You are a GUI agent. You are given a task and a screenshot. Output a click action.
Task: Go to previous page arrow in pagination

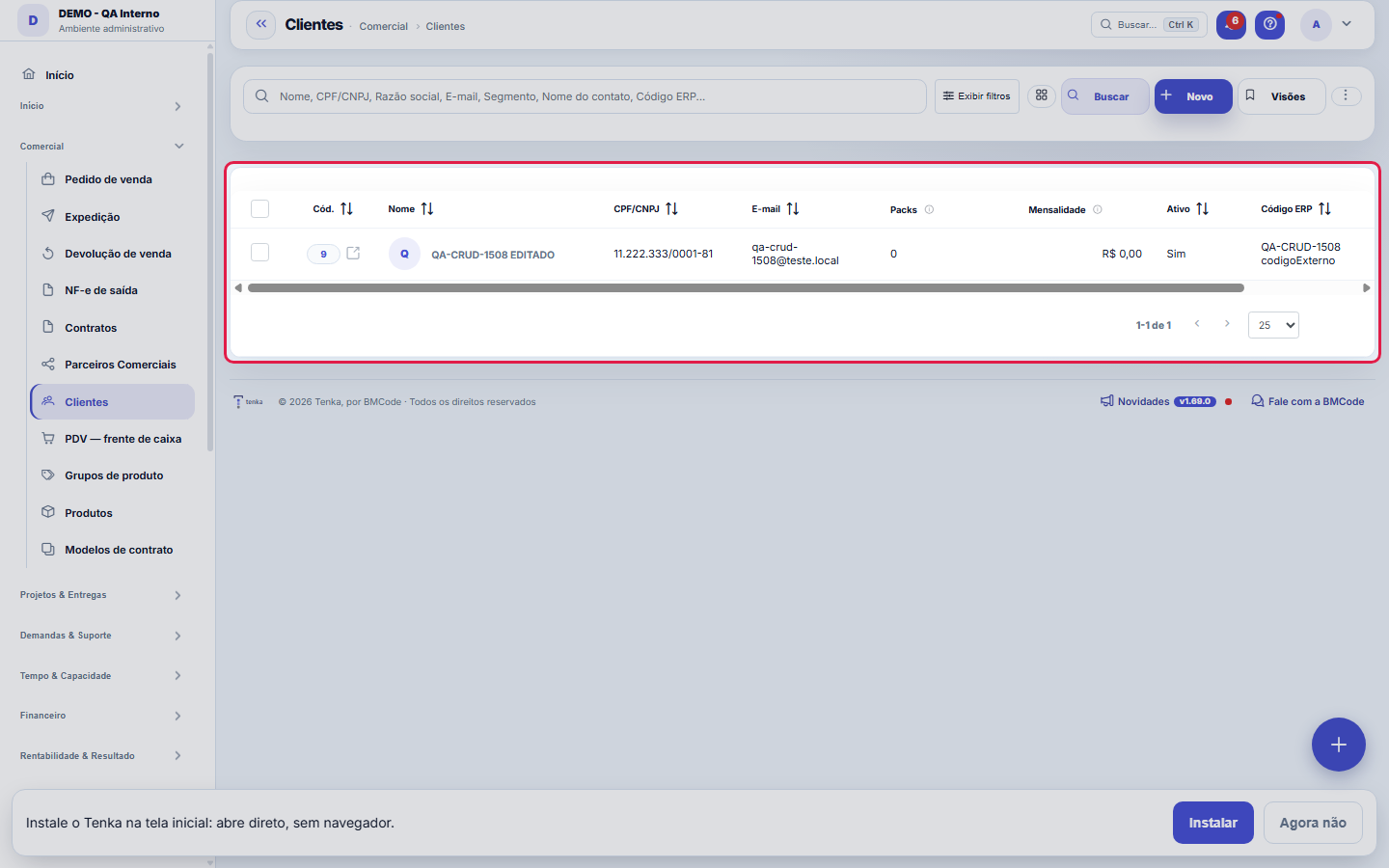click(x=1197, y=324)
